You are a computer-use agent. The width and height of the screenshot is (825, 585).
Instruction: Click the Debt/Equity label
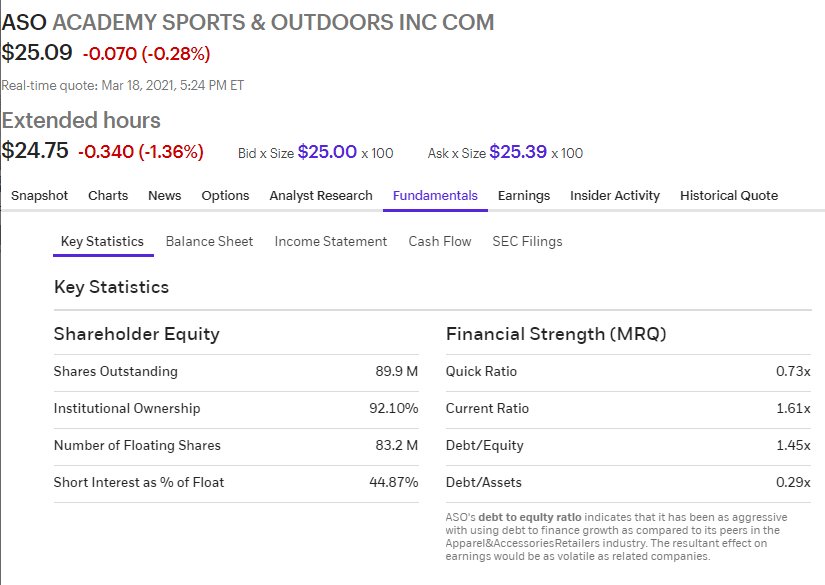(485, 446)
